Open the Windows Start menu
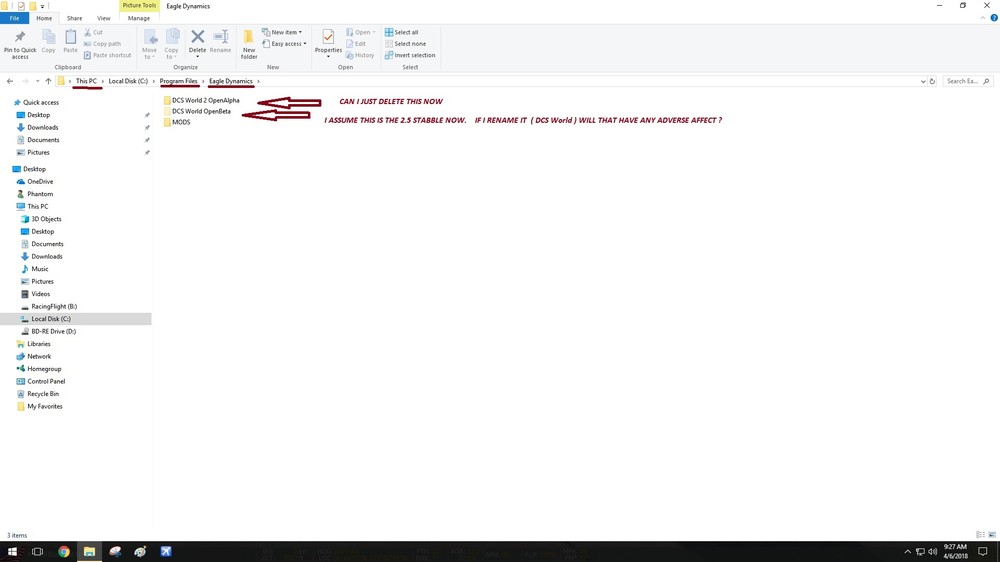The image size is (1000, 562). pos(11,551)
